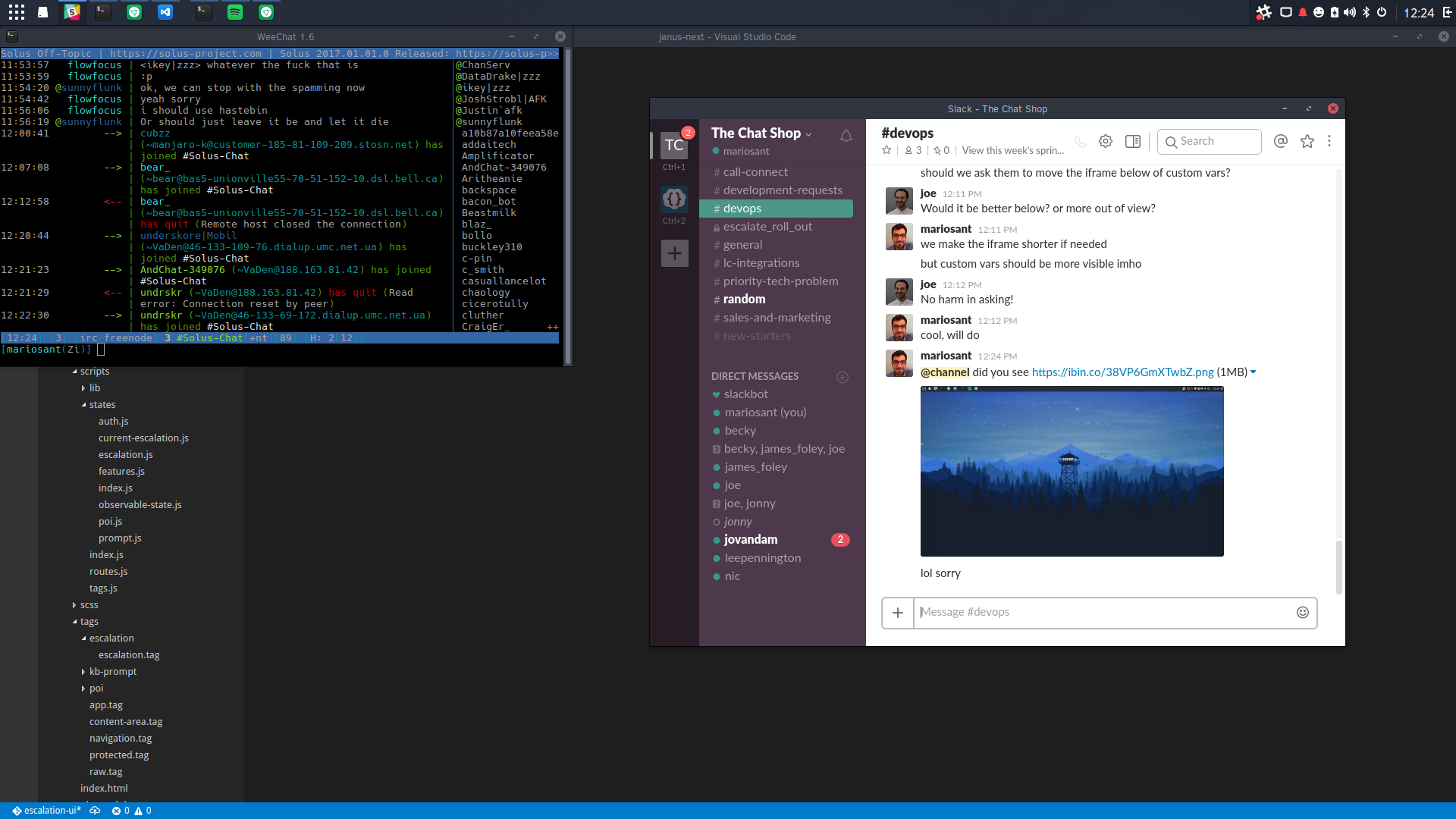Switch to the TC workspace in Slack
The width and height of the screenshot is (1456, 819).
[674, 145]
